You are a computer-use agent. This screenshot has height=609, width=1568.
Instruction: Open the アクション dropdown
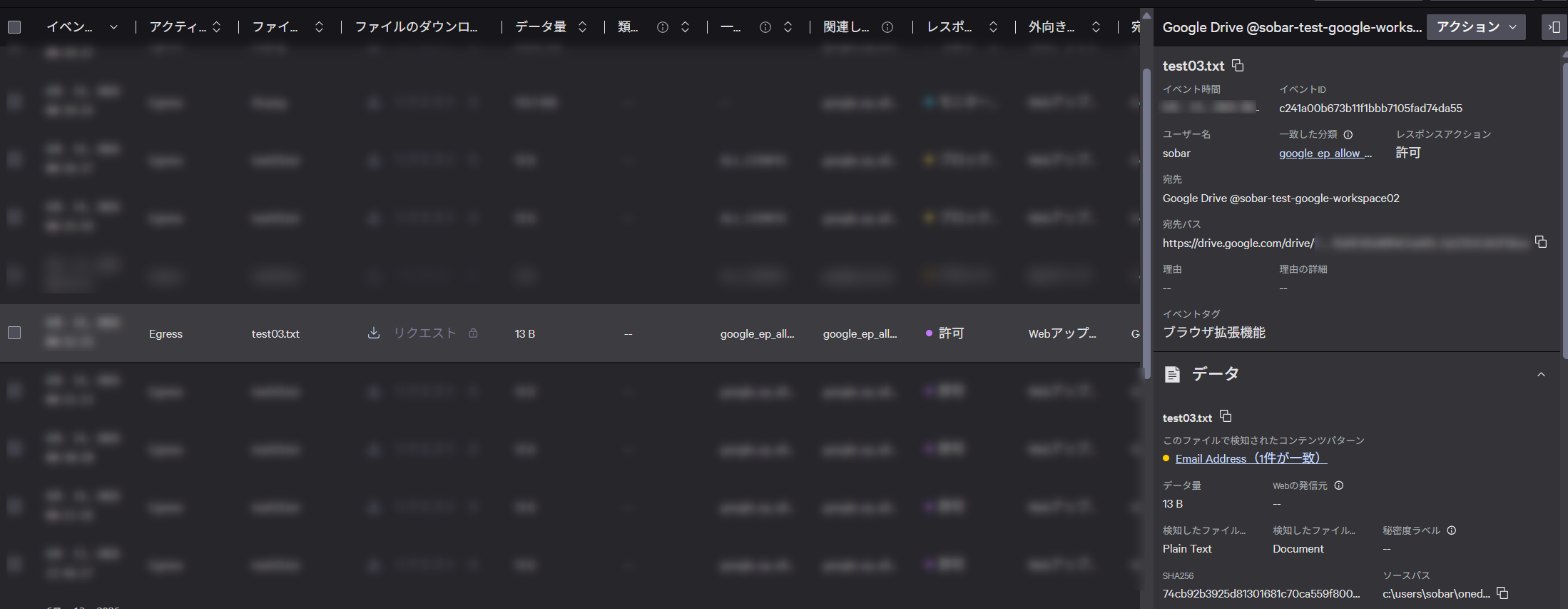tap(1476, 27)
